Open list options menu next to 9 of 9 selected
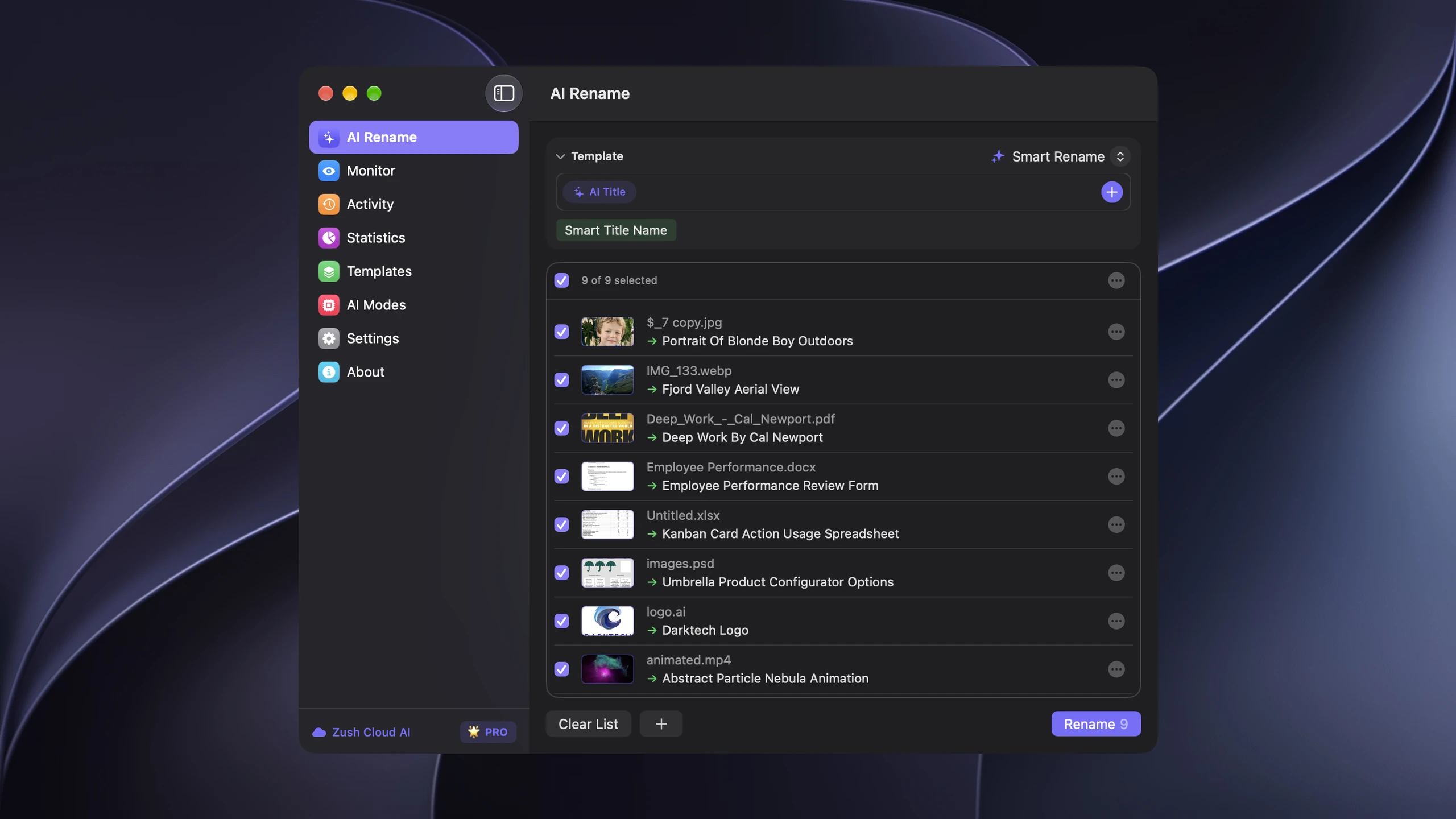Screen dimensions: 1456x819 (1116, 280)
